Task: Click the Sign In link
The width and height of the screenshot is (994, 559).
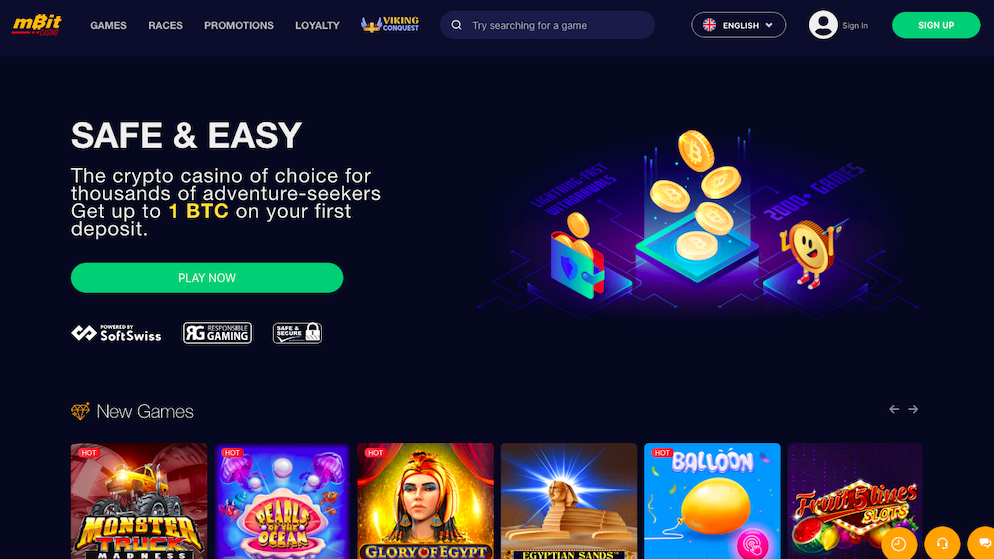Action: (855, 26)
